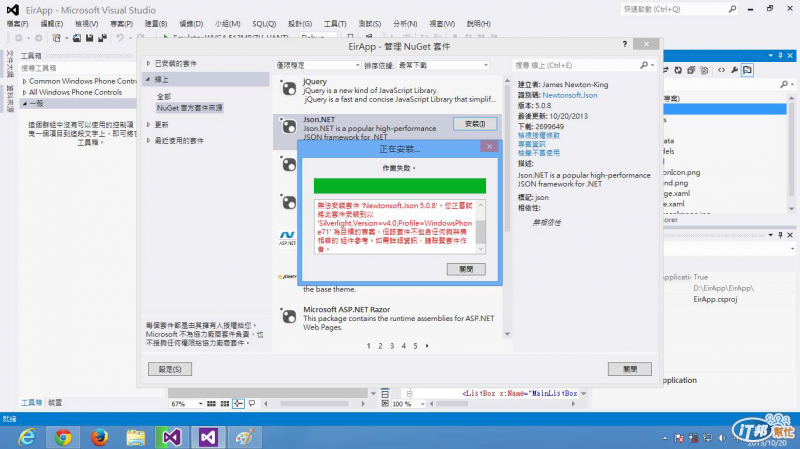Click 設定(S) button in NuGet dialog

pyautogui.click(x=170, y=369)
